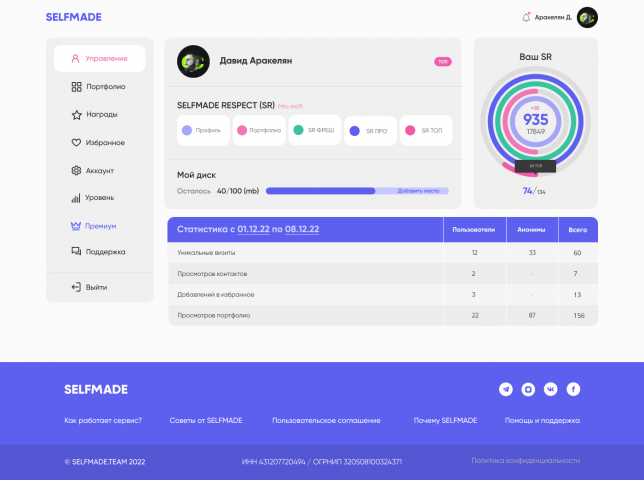This screenshot has width=644, height=480.
Task: Select the SR ТОП chip
Action: (426, 130)
